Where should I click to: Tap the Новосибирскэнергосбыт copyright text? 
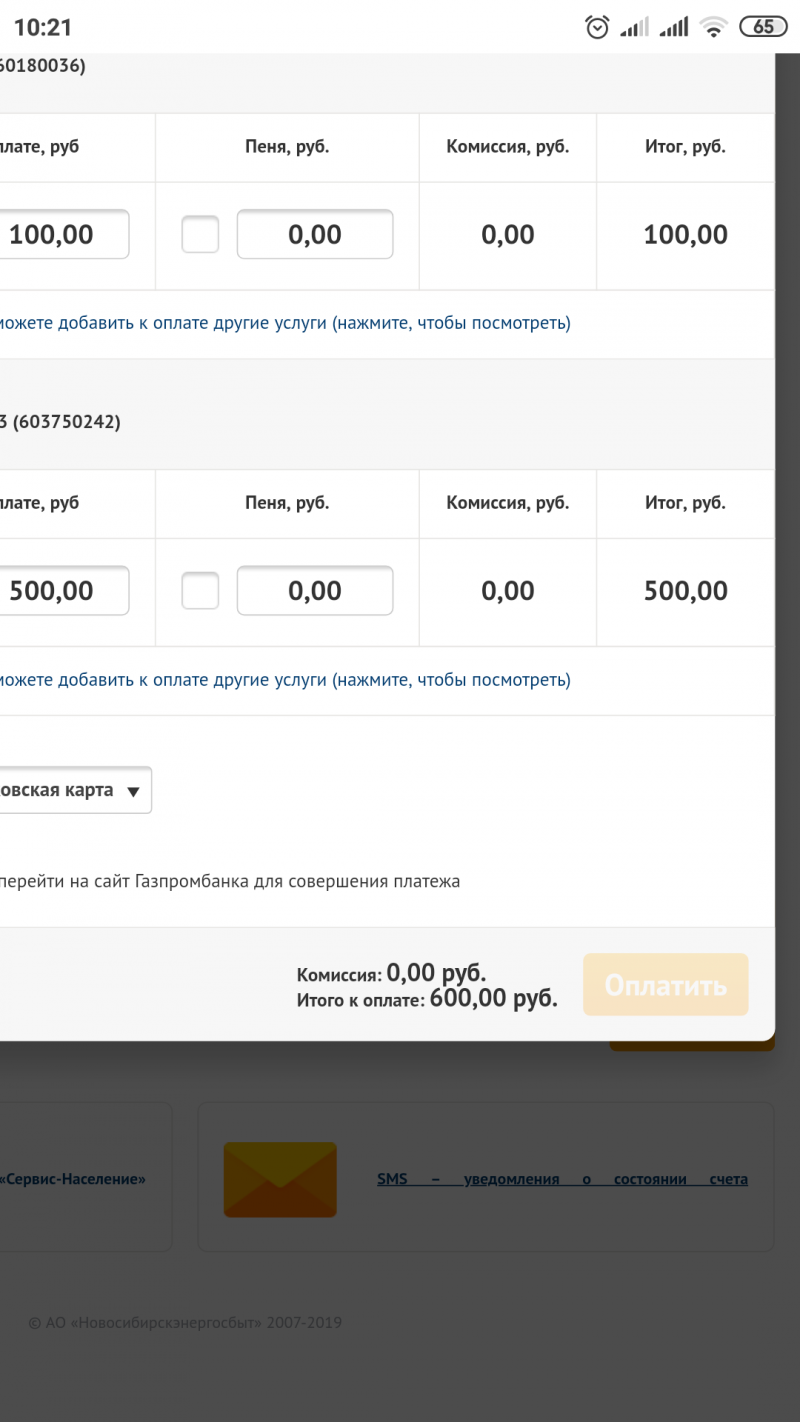(185, 1323)
